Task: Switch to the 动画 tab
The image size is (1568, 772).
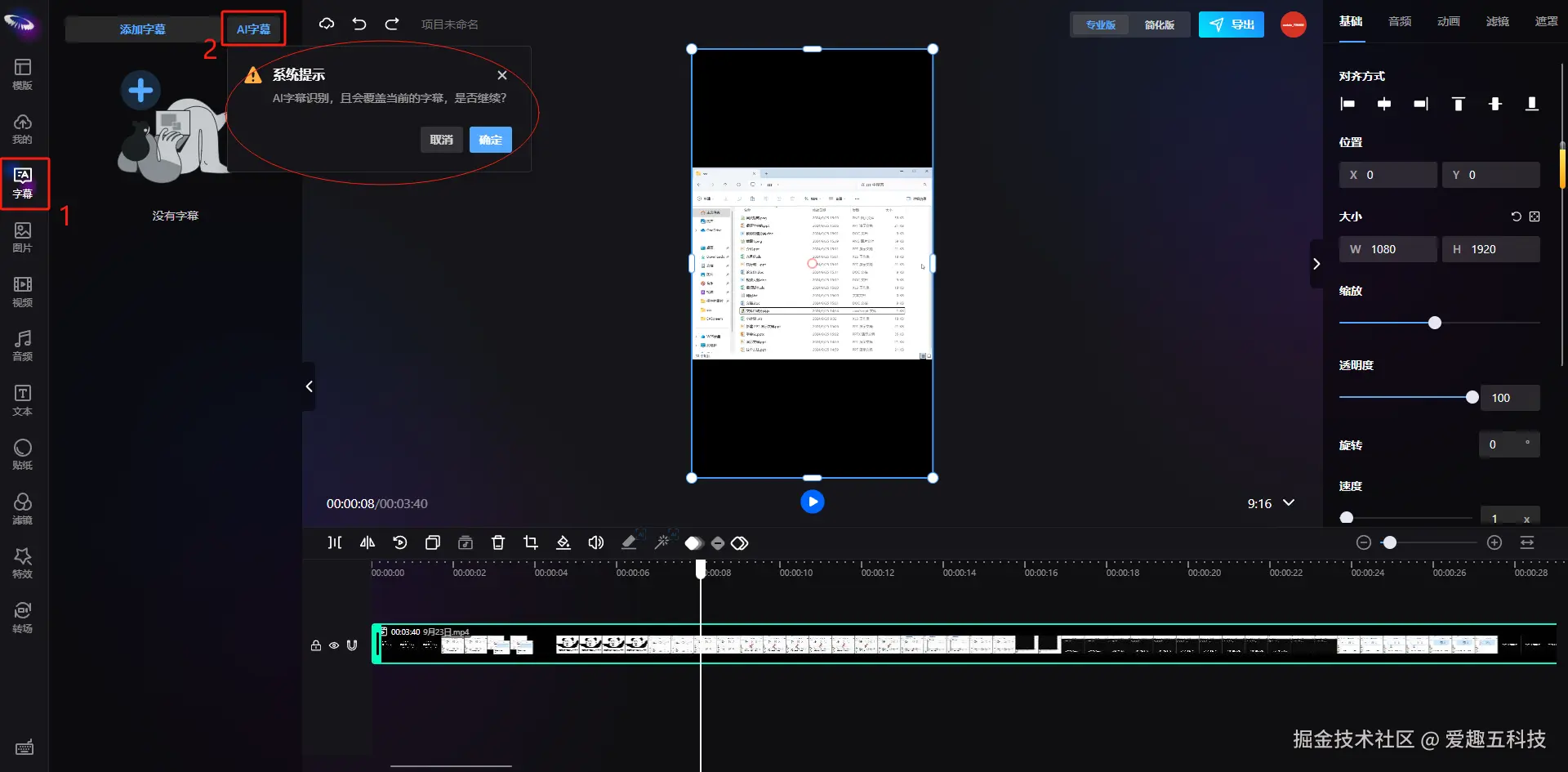Action: pyautogui.click(x=1449, y=21)
